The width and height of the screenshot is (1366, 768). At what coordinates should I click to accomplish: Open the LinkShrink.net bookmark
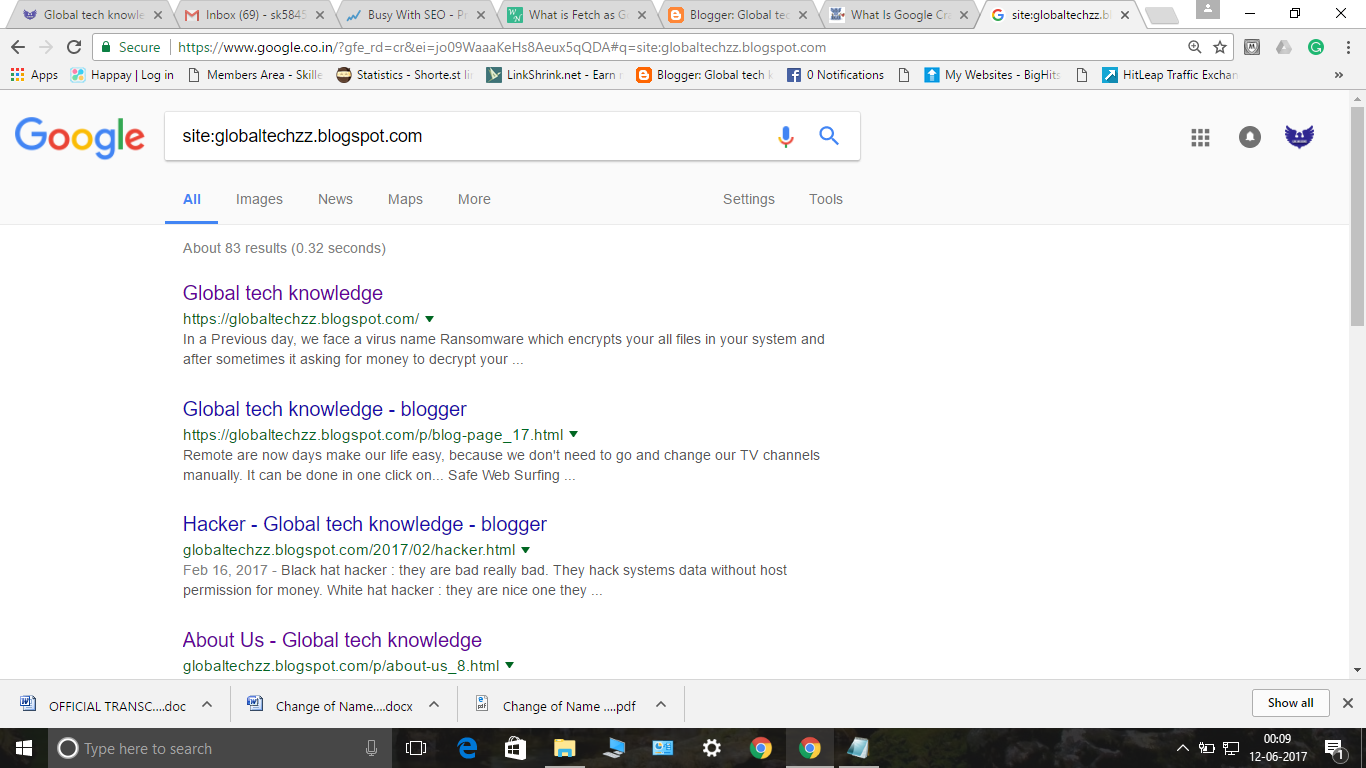554,75
